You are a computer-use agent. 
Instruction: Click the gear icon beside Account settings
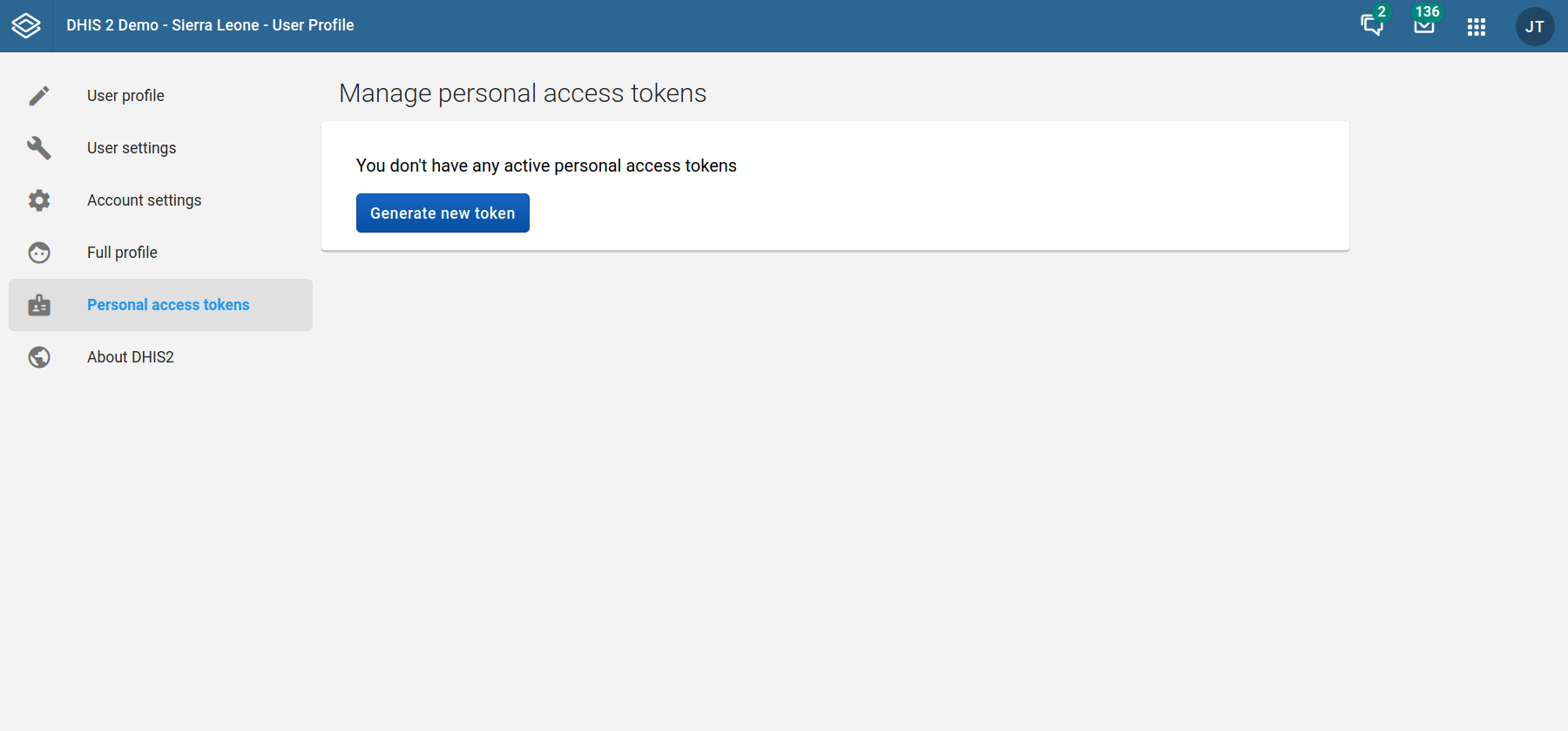pos(39,200)
